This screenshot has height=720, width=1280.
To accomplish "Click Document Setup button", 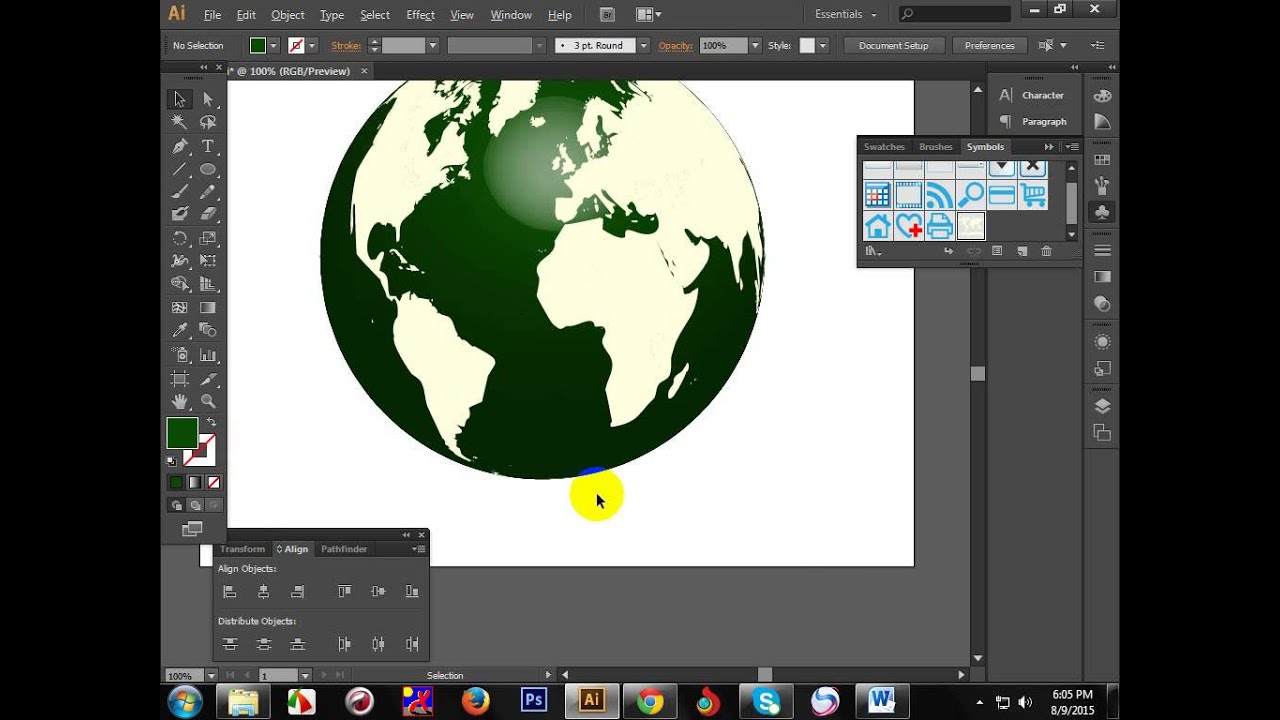I will [893, 46].
